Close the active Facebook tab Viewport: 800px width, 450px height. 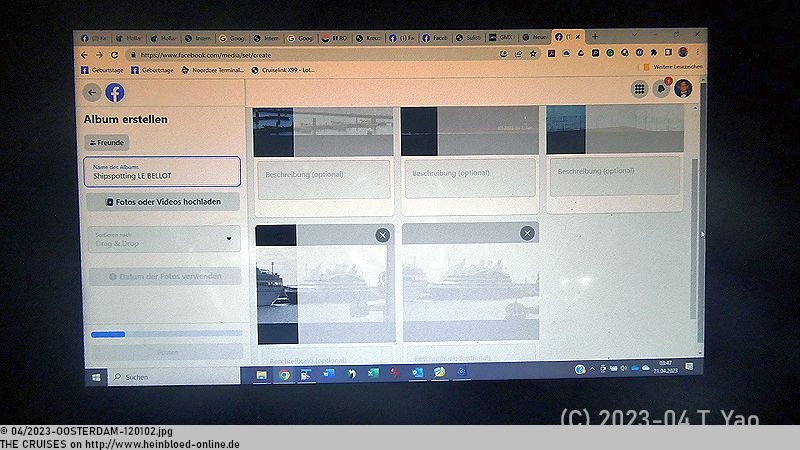tap(578, 37)
